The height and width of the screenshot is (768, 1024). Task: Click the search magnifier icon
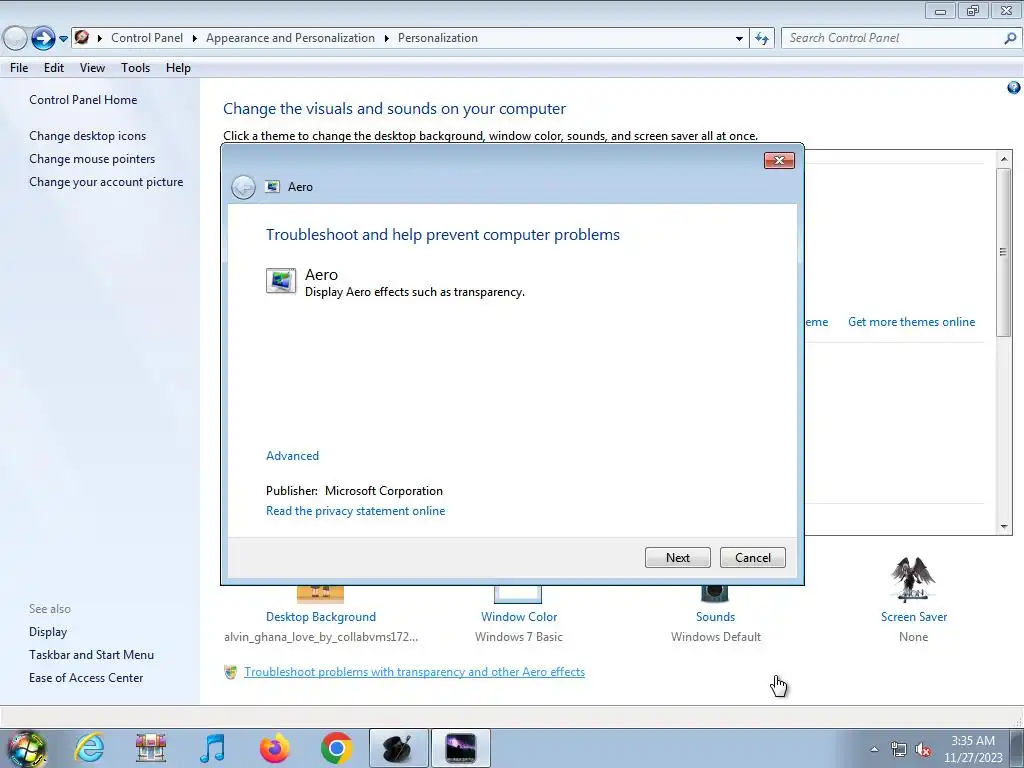tap(1010, 38)
